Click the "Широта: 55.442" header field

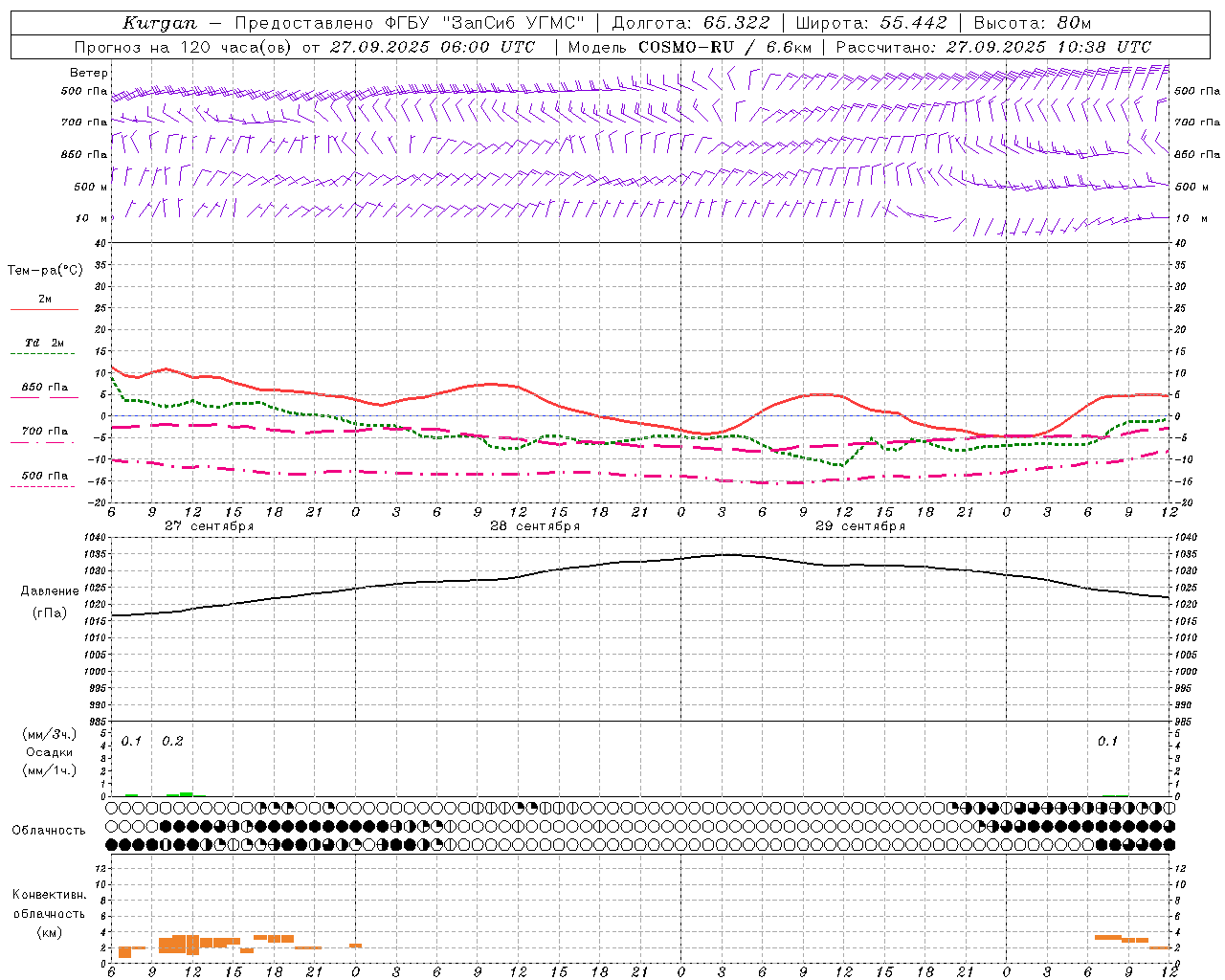pos(871,23)
